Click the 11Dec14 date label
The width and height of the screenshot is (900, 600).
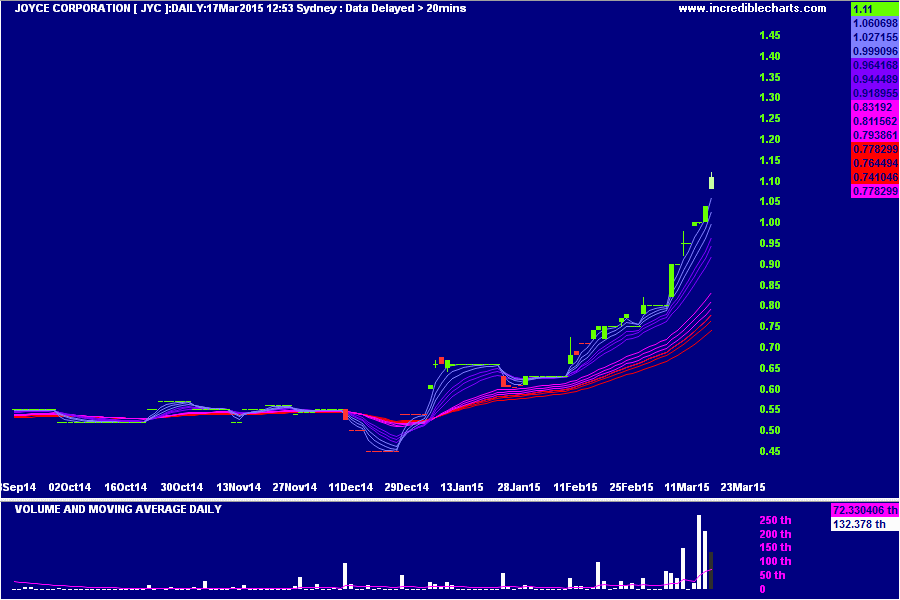pos(350,487)
